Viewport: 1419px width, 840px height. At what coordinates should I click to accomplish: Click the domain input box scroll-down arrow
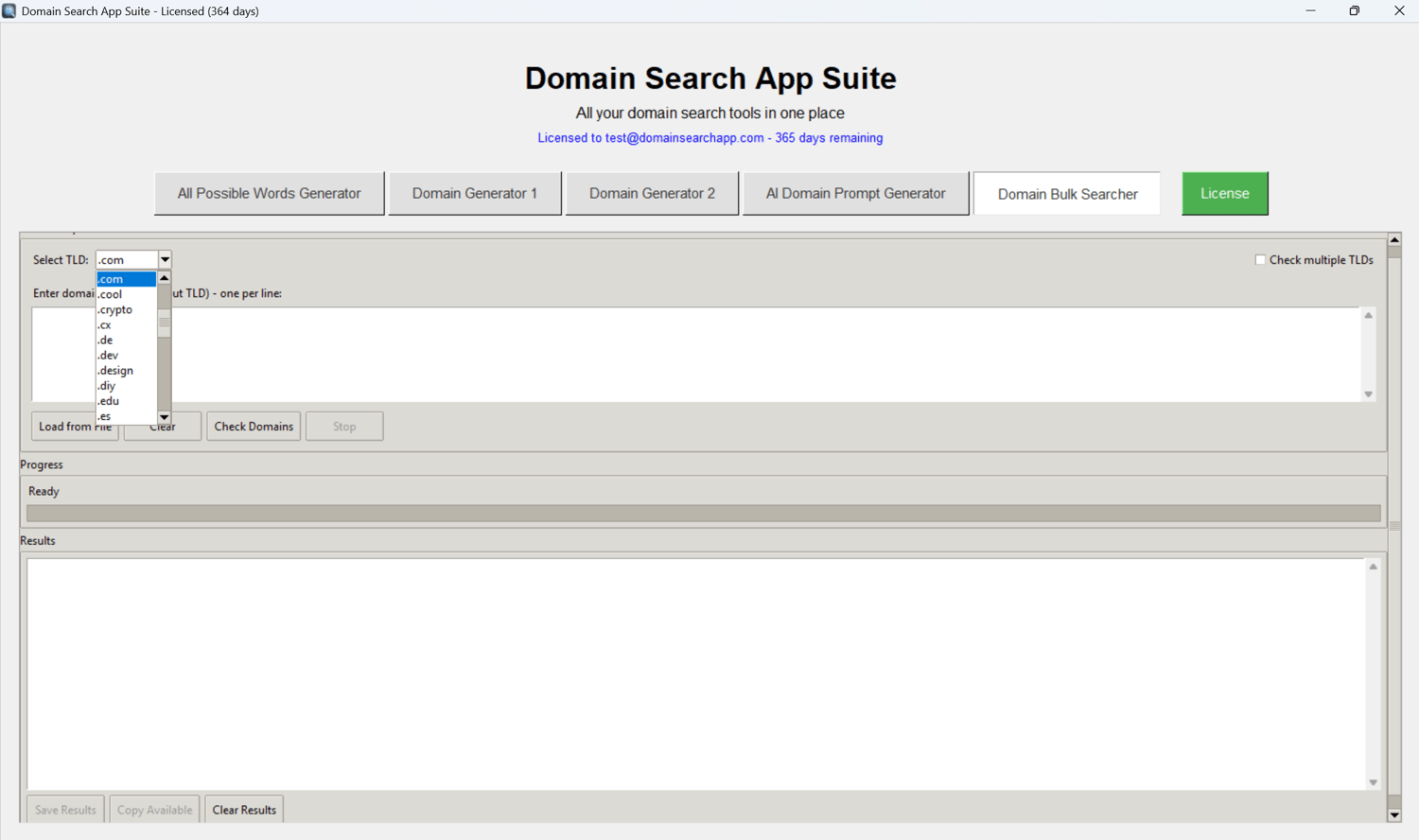pyautogui.click(x=1368, y=394)
